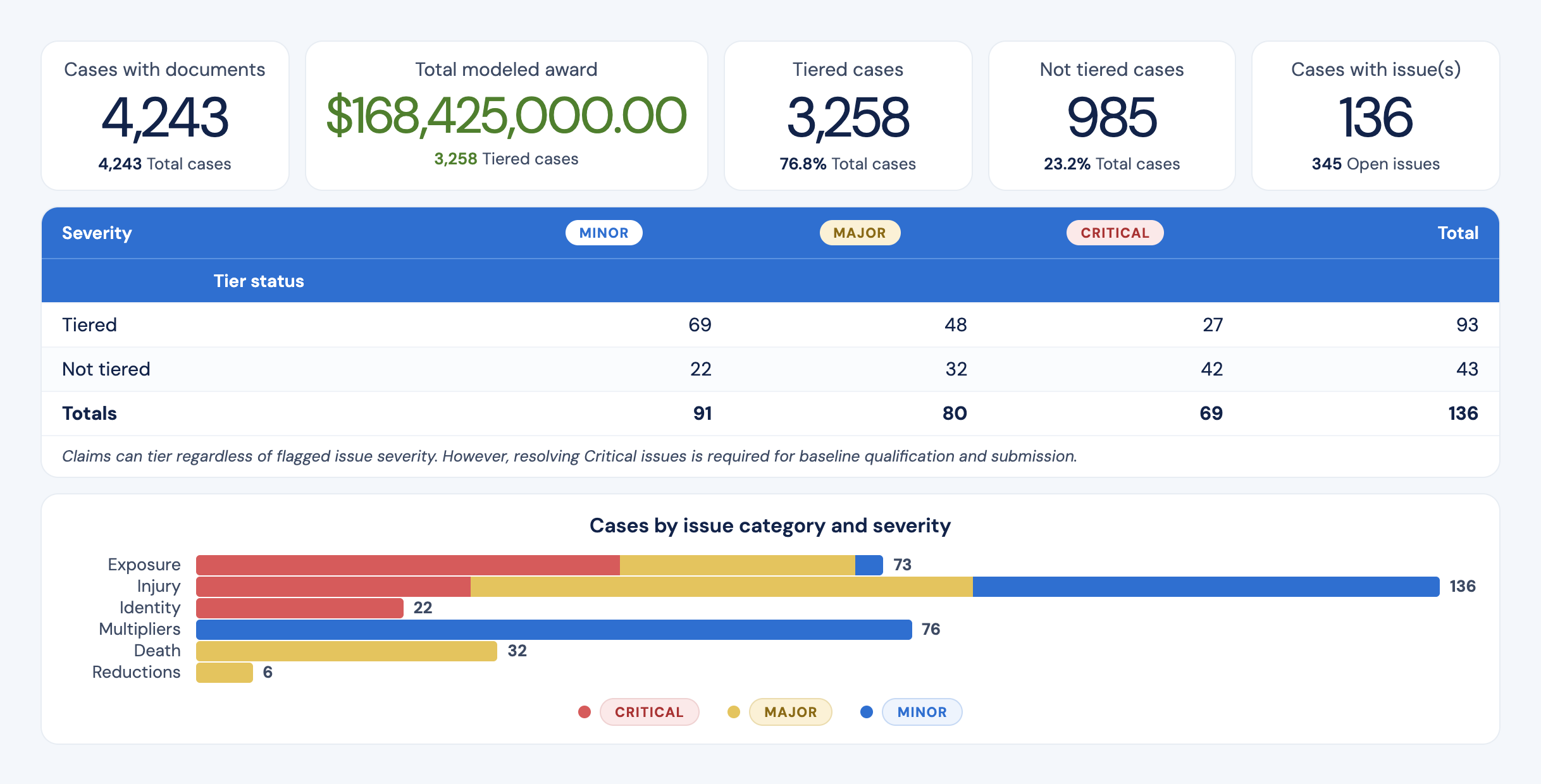Click the red critical segment of Exposure bar
The width and height of the screenshot is (1541, 784).
point(408,565)
